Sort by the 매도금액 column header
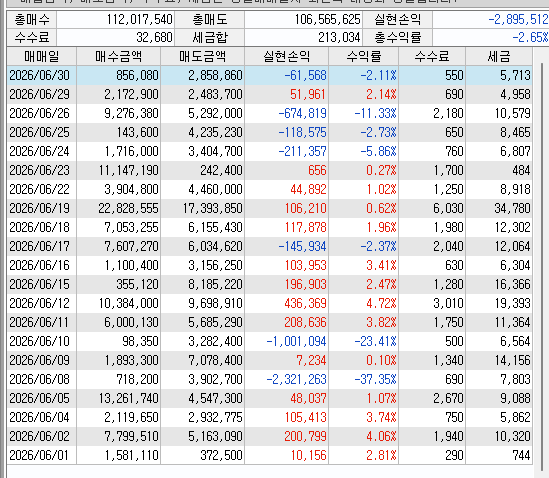The height and width of the screenshot is (478, 549). (x=202, y=56)
